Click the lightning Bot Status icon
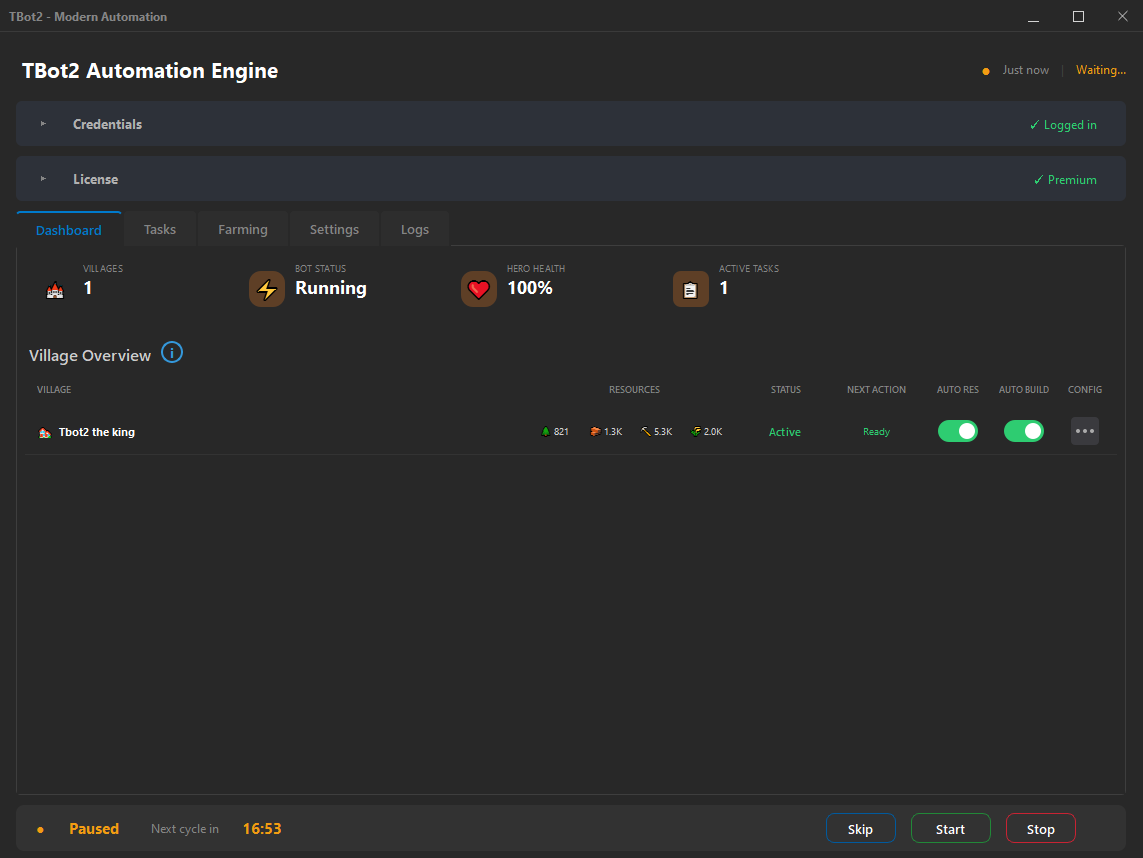Screen dimensions: 1143x858 point(266,289)
